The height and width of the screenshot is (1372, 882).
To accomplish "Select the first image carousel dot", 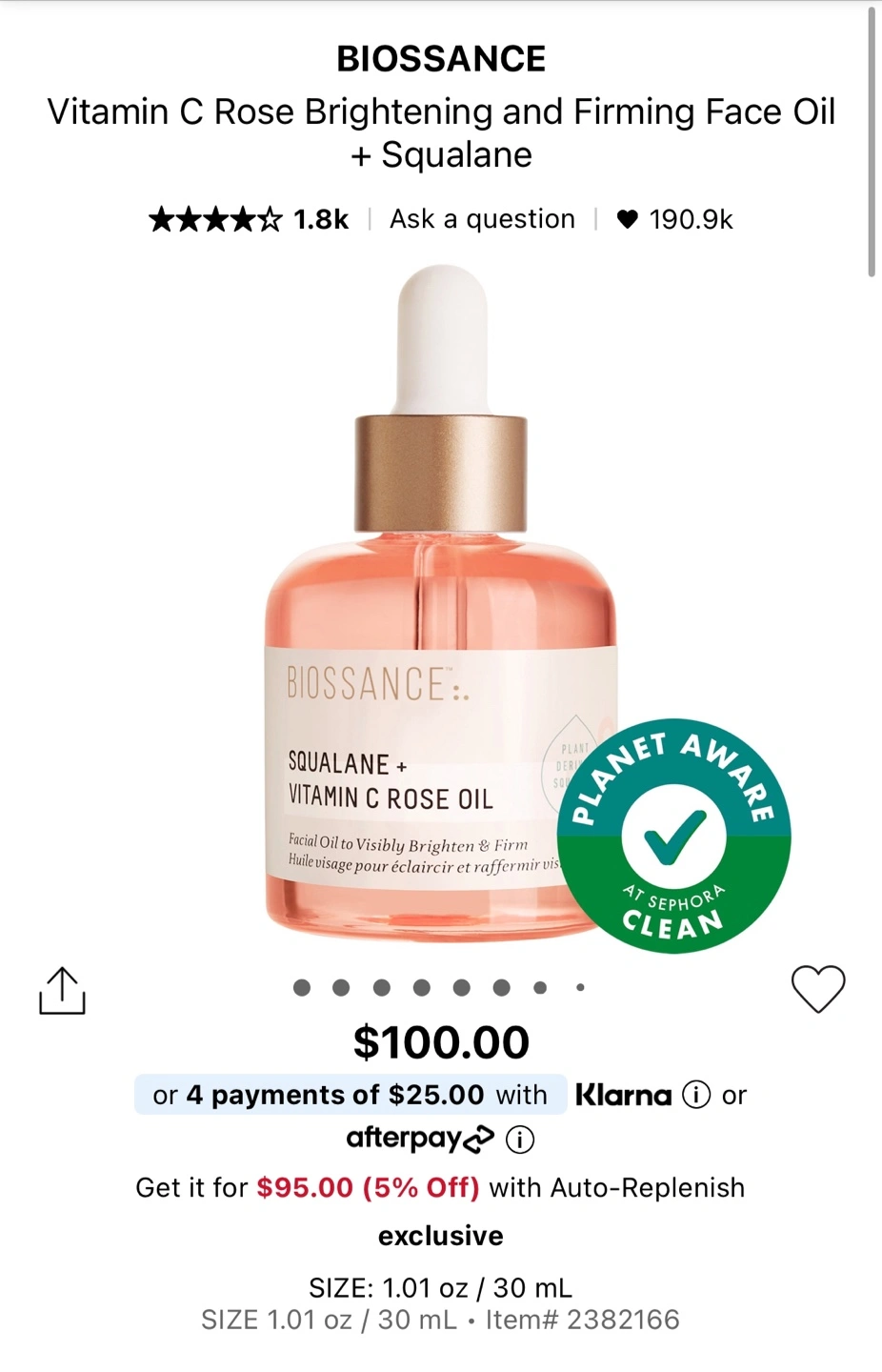I will pyautogui.click(x=302, y=988).
